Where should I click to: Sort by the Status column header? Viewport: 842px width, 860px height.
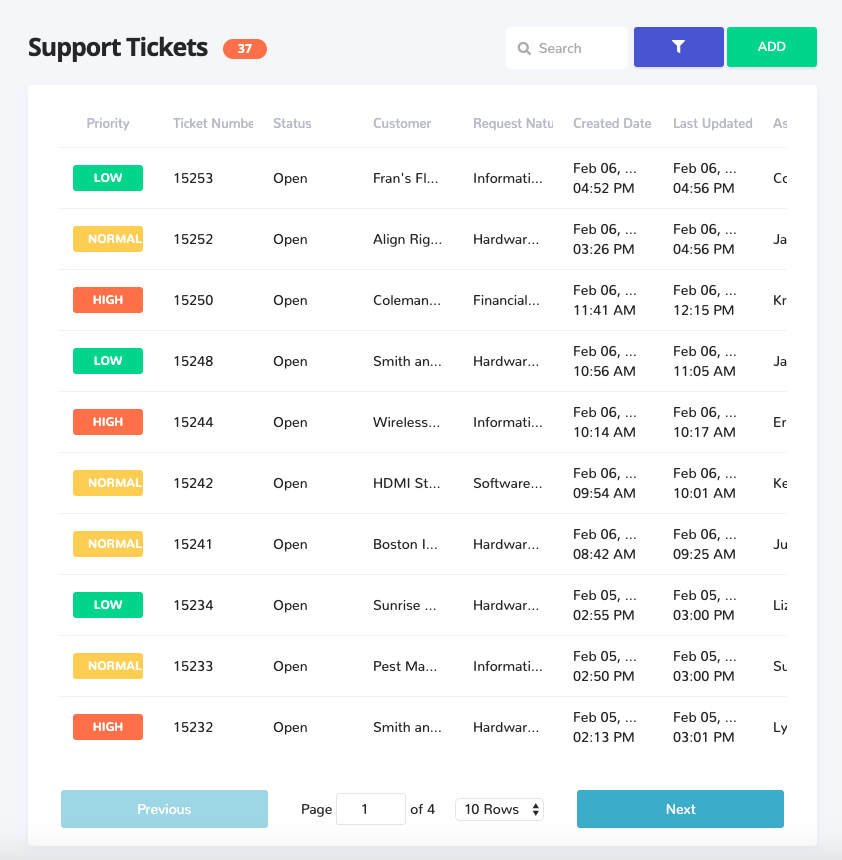point(292,123)
